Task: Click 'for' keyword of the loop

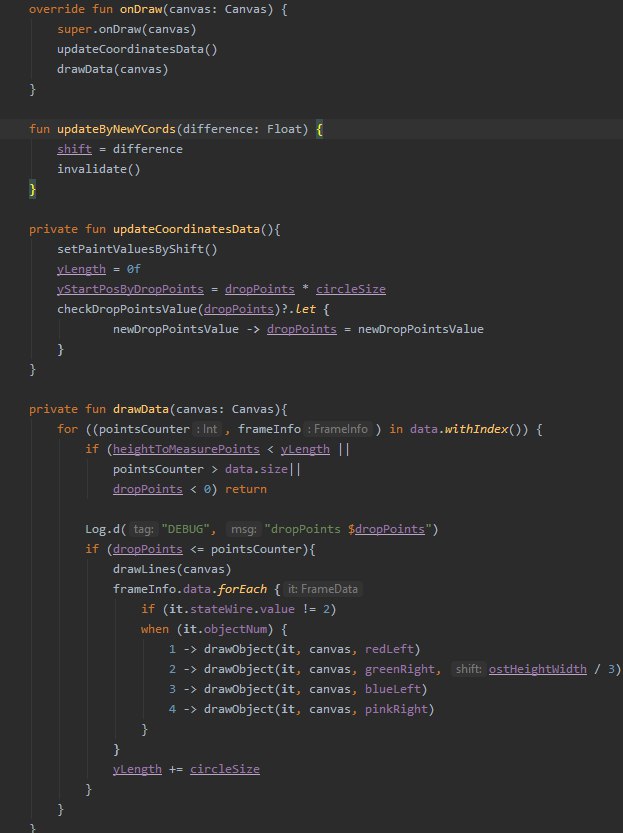Action: click(67, 429)
